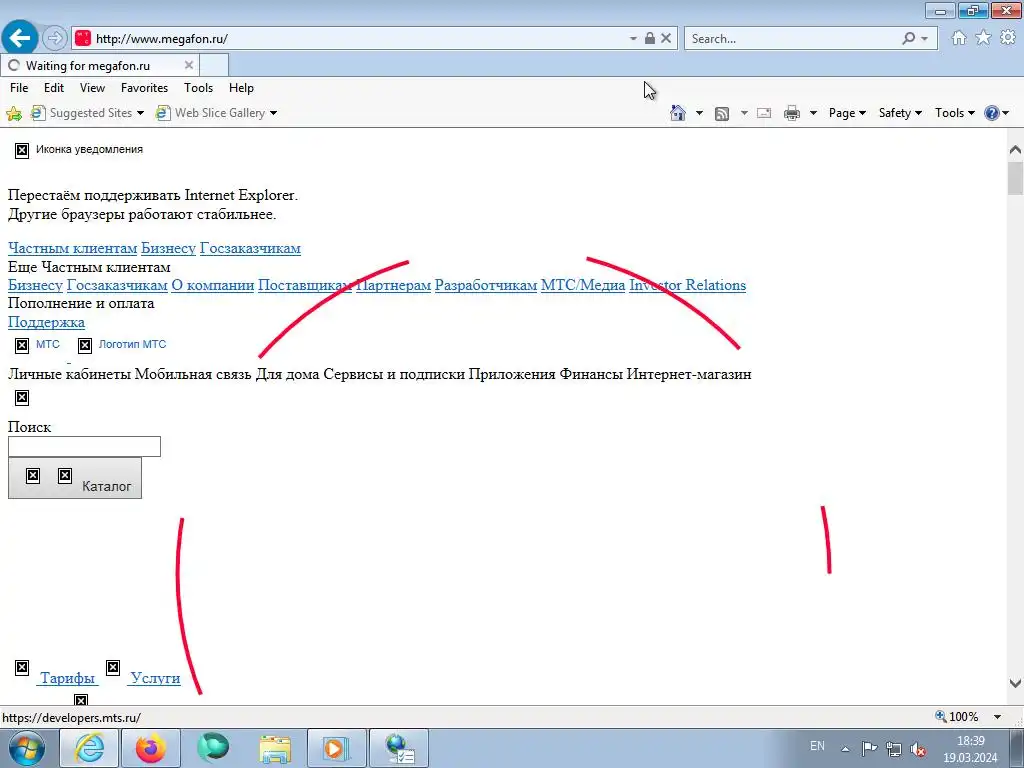Close the megafon.ru tab
Screen dimensions: 1024x768
click(x=189, y=65)
